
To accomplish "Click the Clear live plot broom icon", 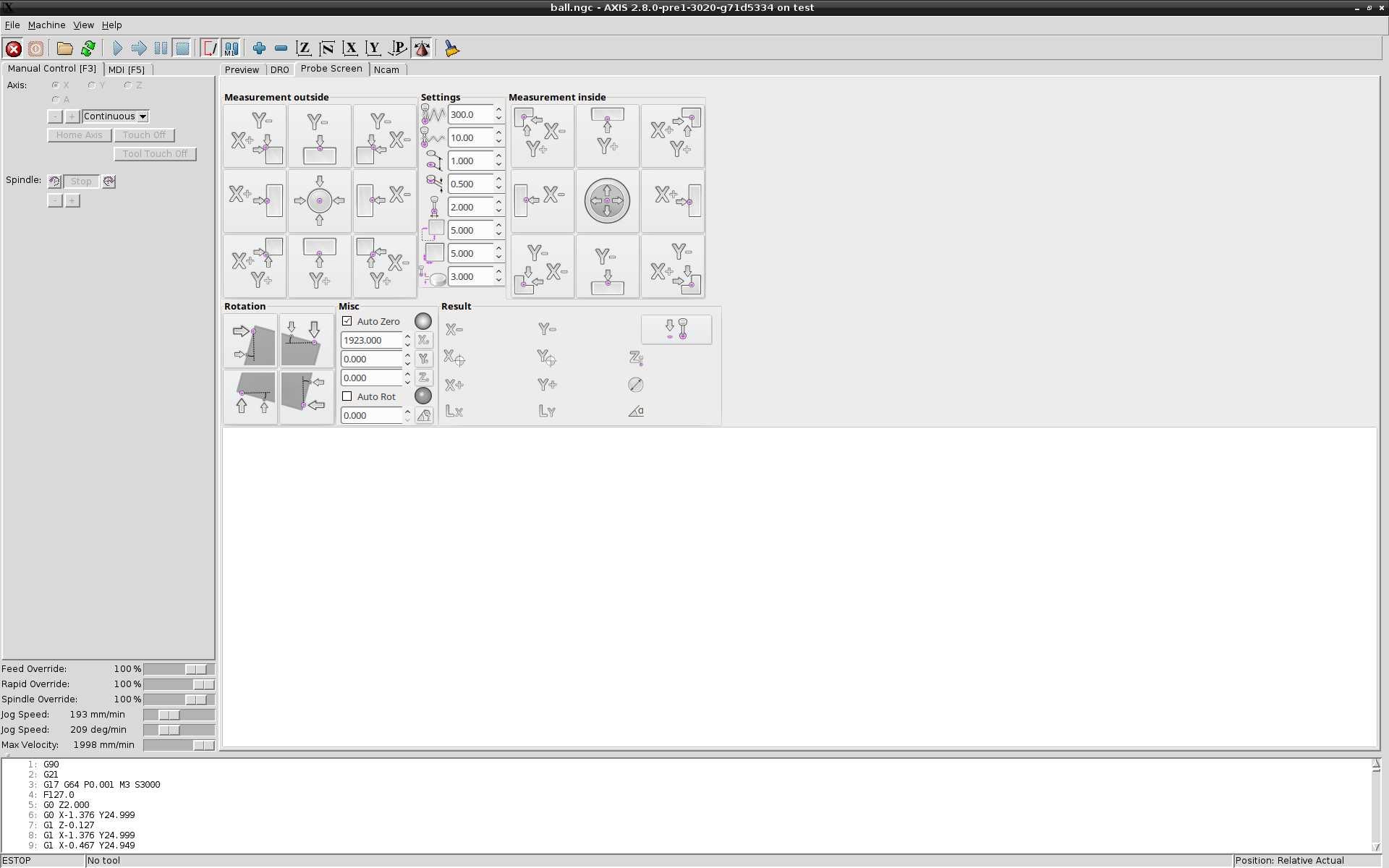I will [x=452, y=48].
